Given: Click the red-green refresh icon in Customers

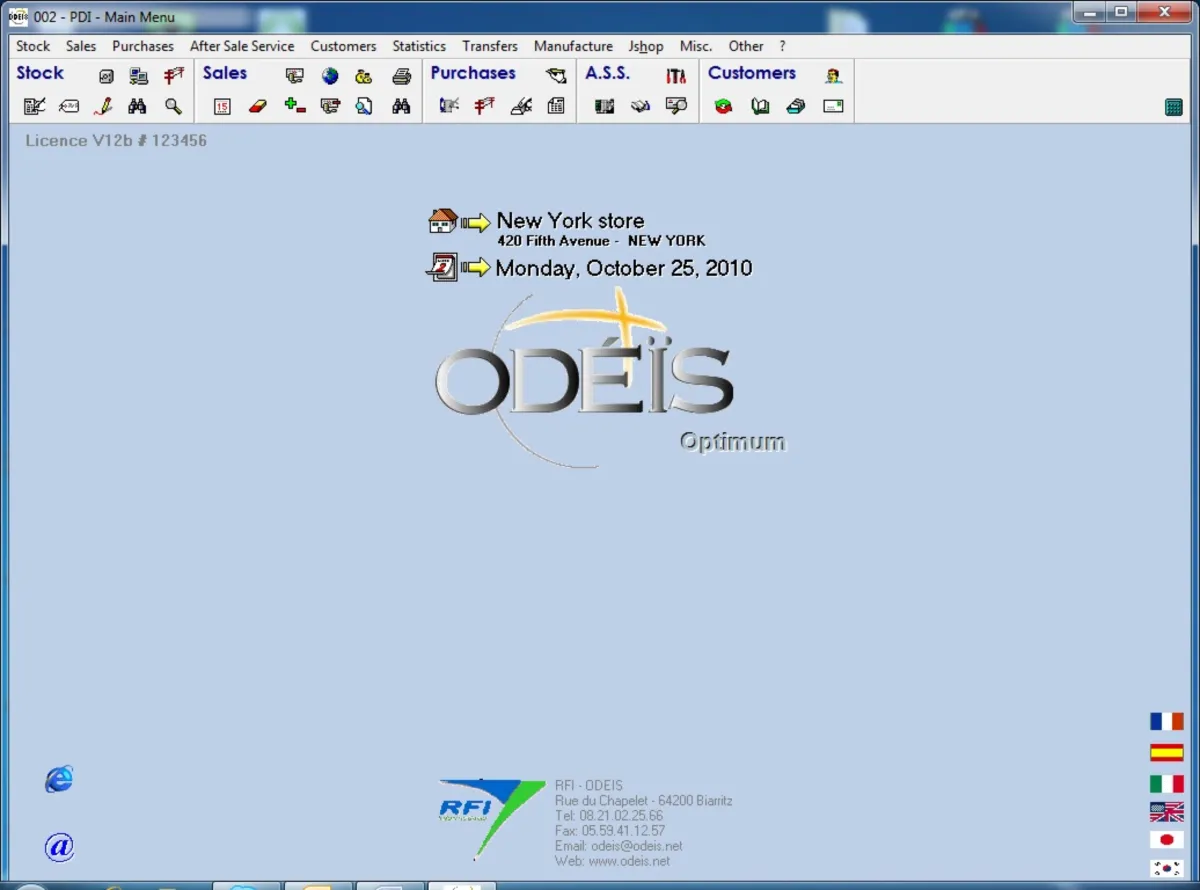Looking at the screenshot, I should [724, 106].
